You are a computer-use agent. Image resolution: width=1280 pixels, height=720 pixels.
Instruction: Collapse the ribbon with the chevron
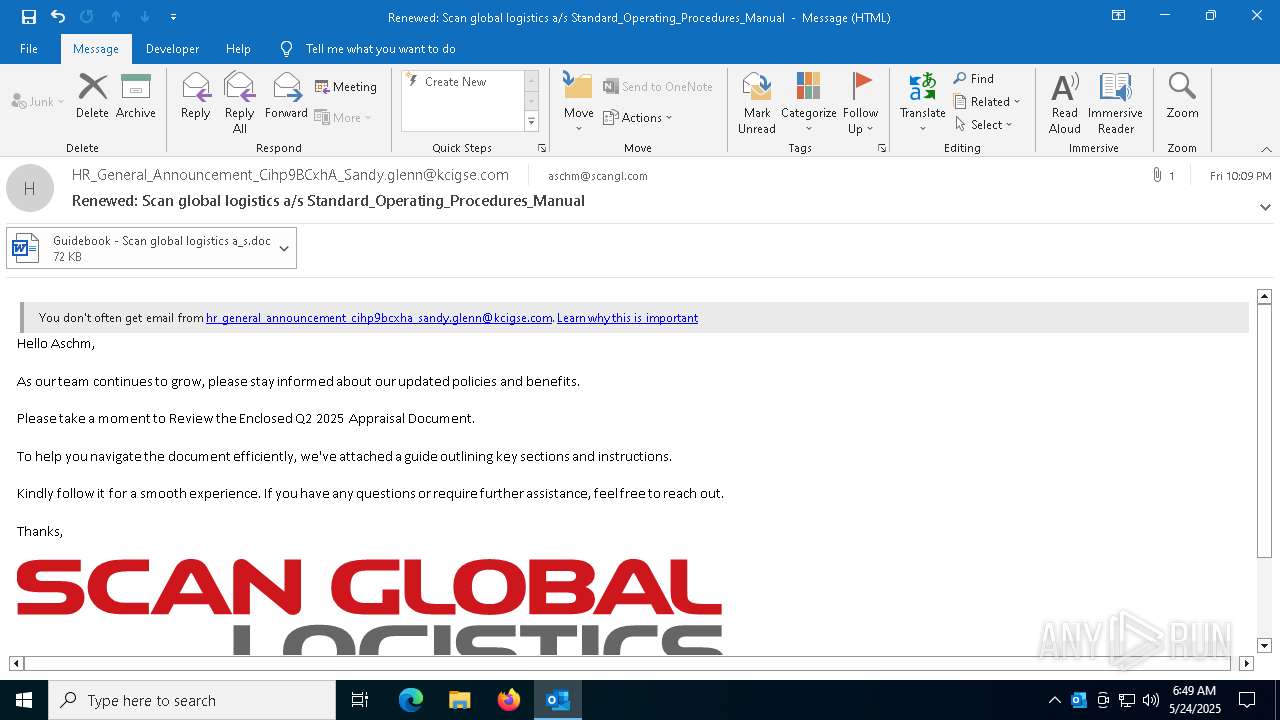coord(1266,149)
